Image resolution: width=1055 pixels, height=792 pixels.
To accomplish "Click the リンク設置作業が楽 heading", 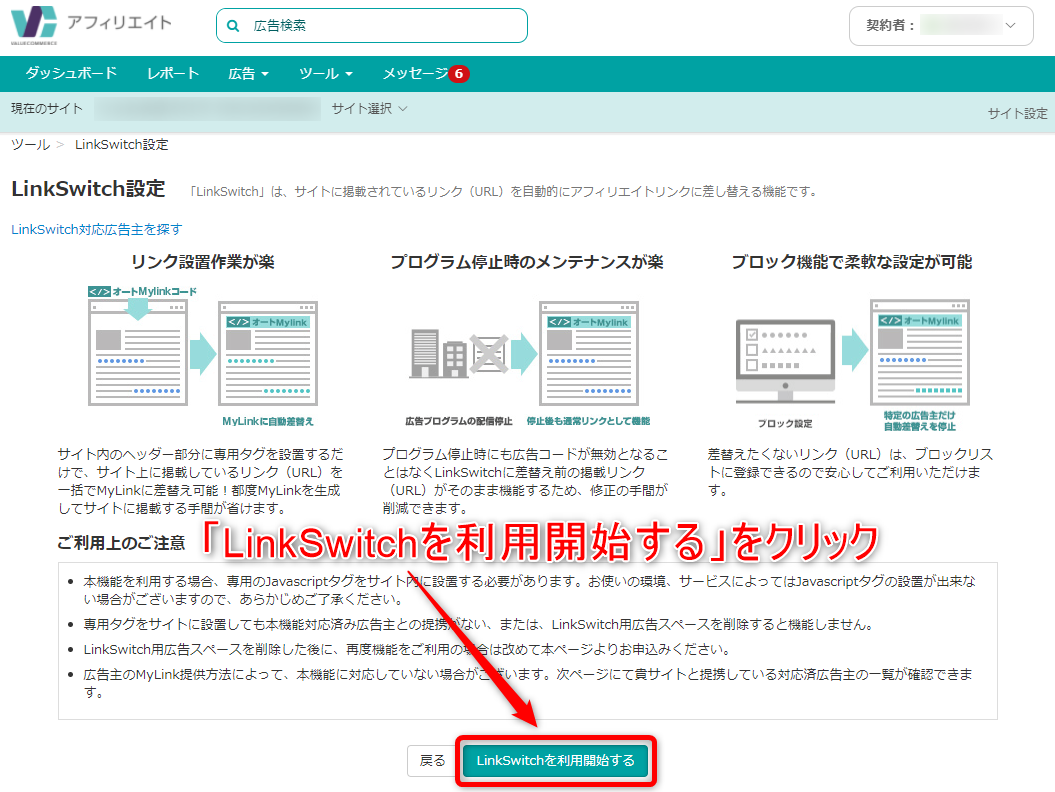I will click(x=203, y=262).
